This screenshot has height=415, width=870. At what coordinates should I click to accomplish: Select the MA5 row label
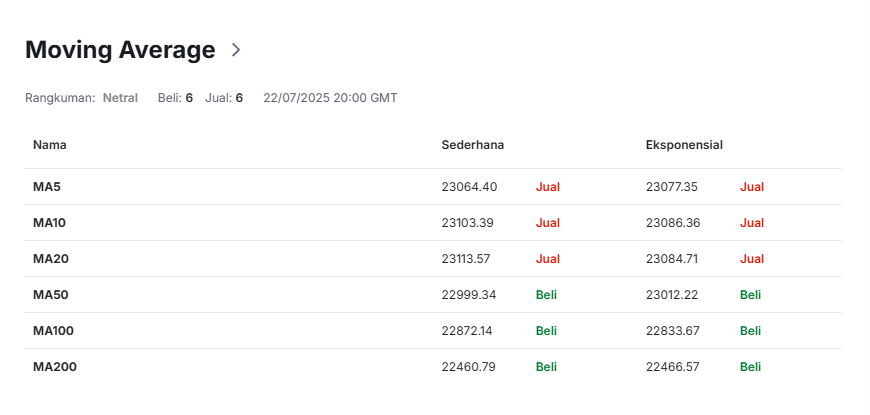47,187
